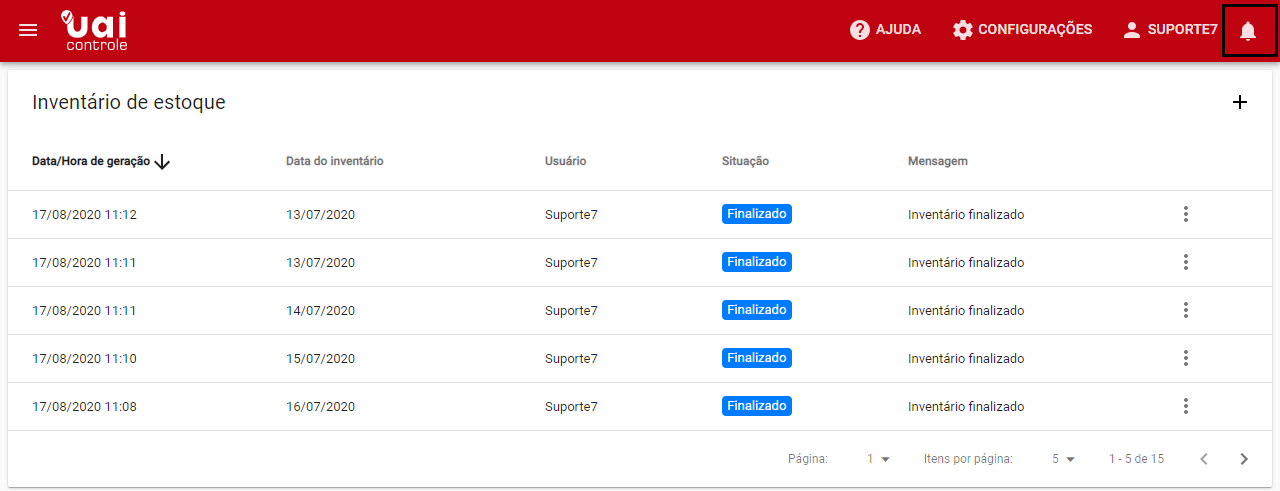
Task: Expand the Itens por página dropdown
Action: click(1063, 459)
